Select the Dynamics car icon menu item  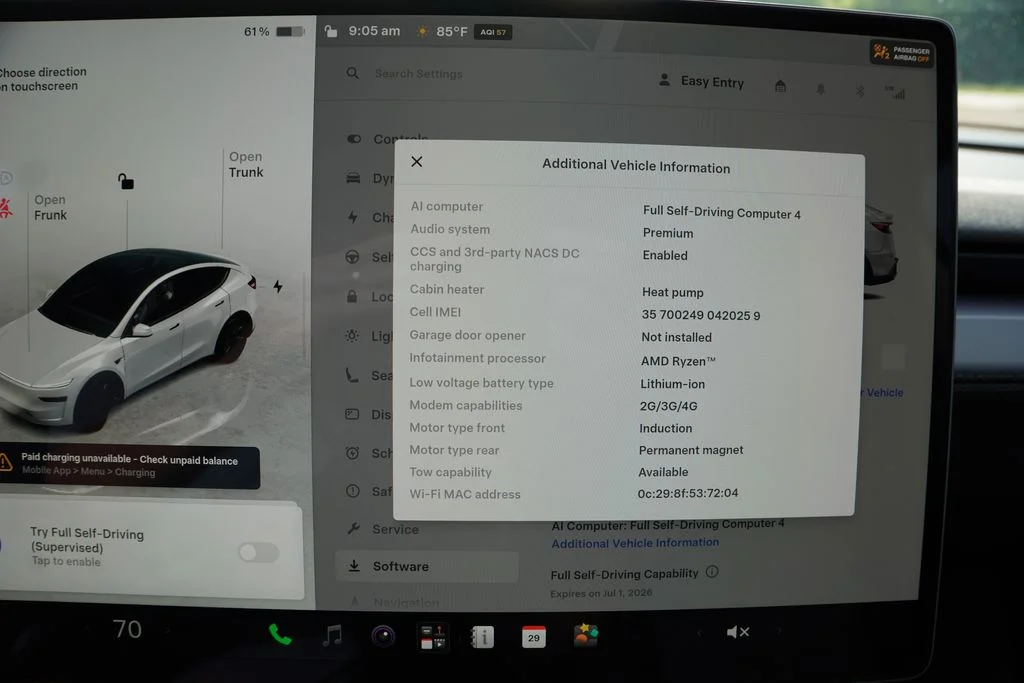(370, 178)
